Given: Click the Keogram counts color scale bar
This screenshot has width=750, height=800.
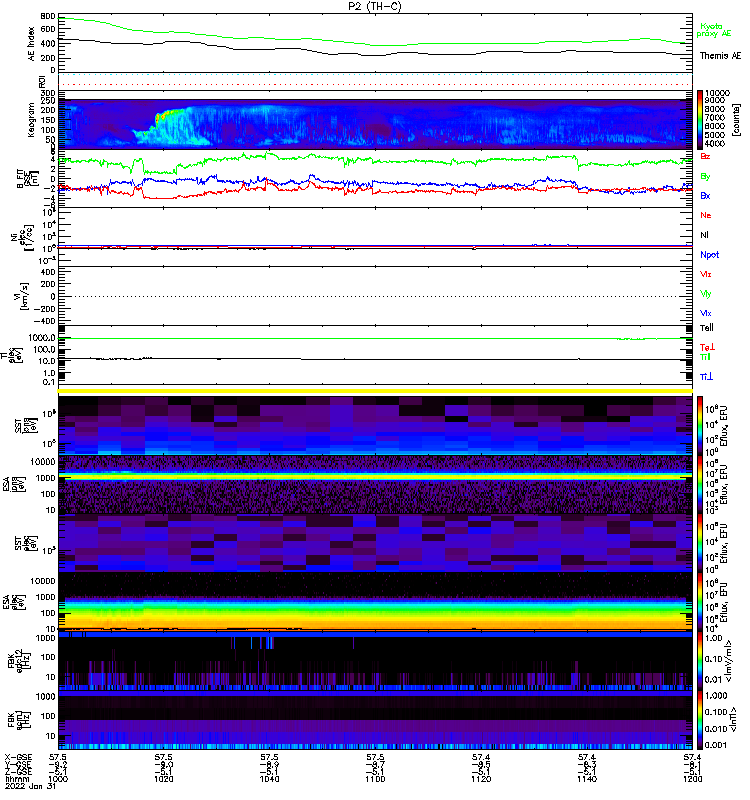Looking at the screenshot, I should pyautogui.click(x=699, y=119).
